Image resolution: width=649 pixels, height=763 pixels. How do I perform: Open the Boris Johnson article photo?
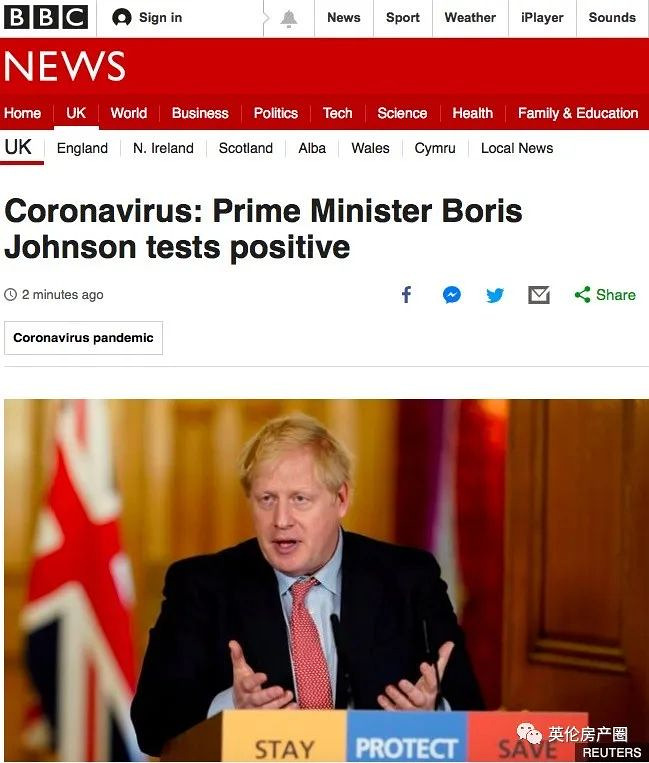tap(326, 580)
